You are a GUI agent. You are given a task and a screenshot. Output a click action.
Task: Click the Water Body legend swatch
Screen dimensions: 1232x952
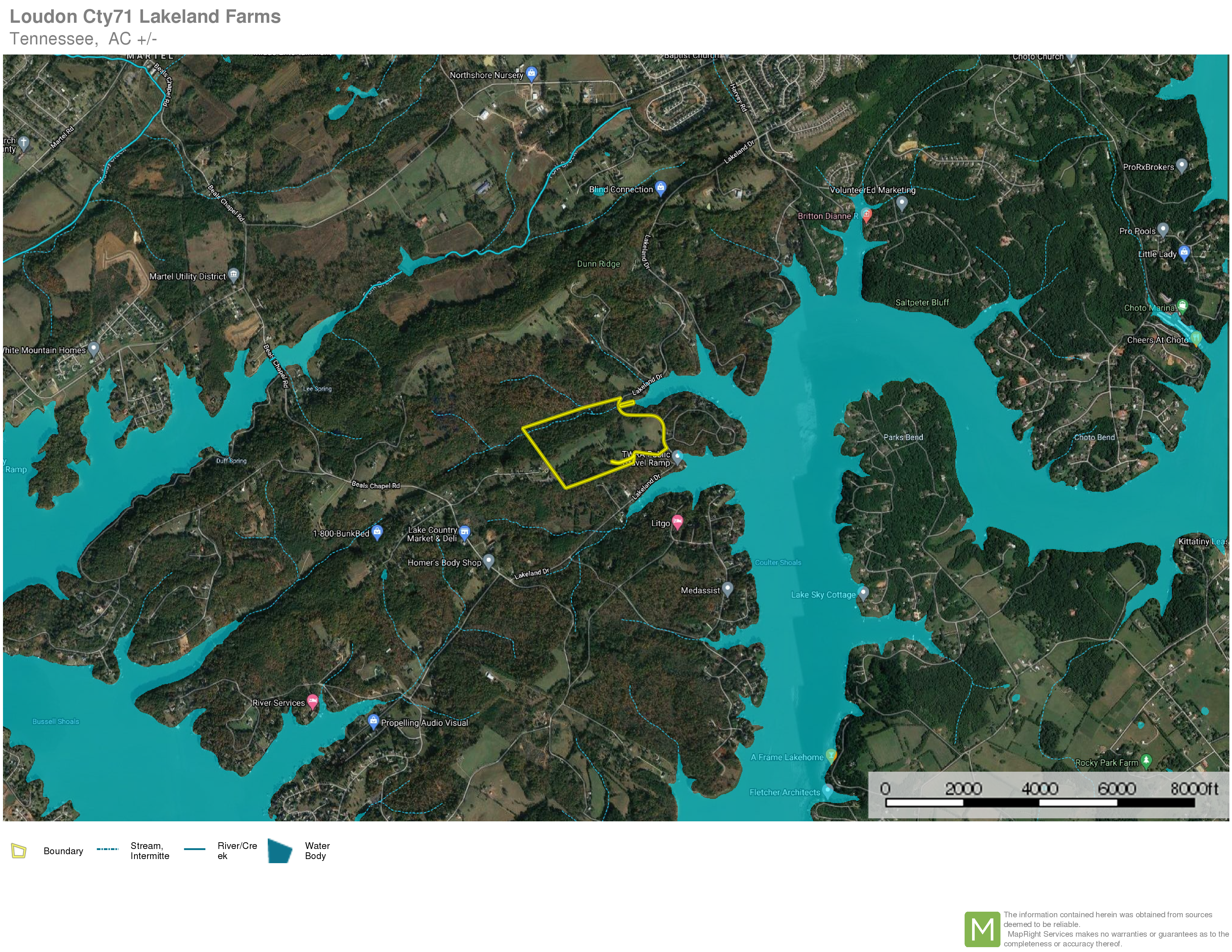click(x=280, y=850)
